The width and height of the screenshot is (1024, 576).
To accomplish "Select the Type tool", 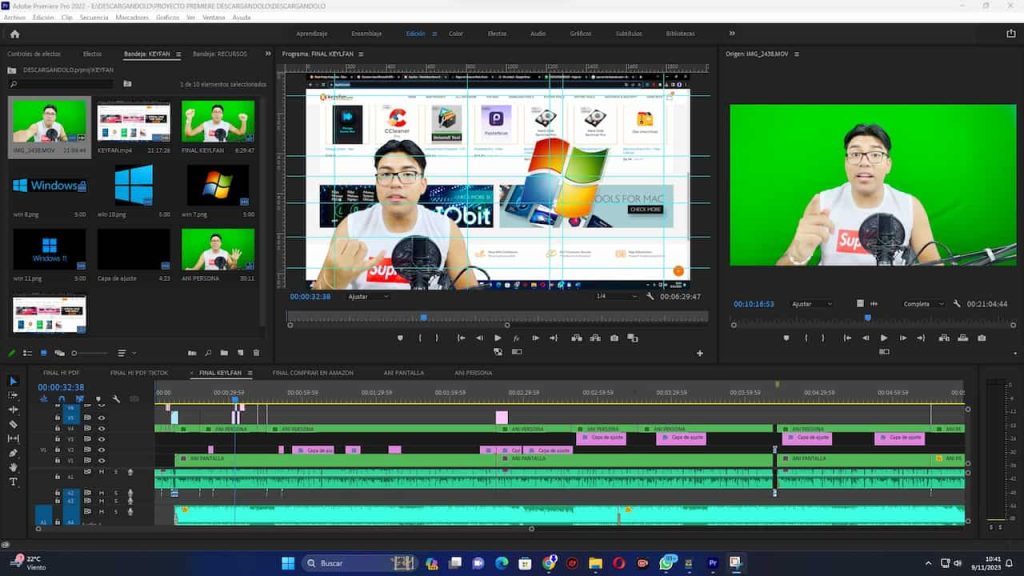I will (x=13, y=481).
